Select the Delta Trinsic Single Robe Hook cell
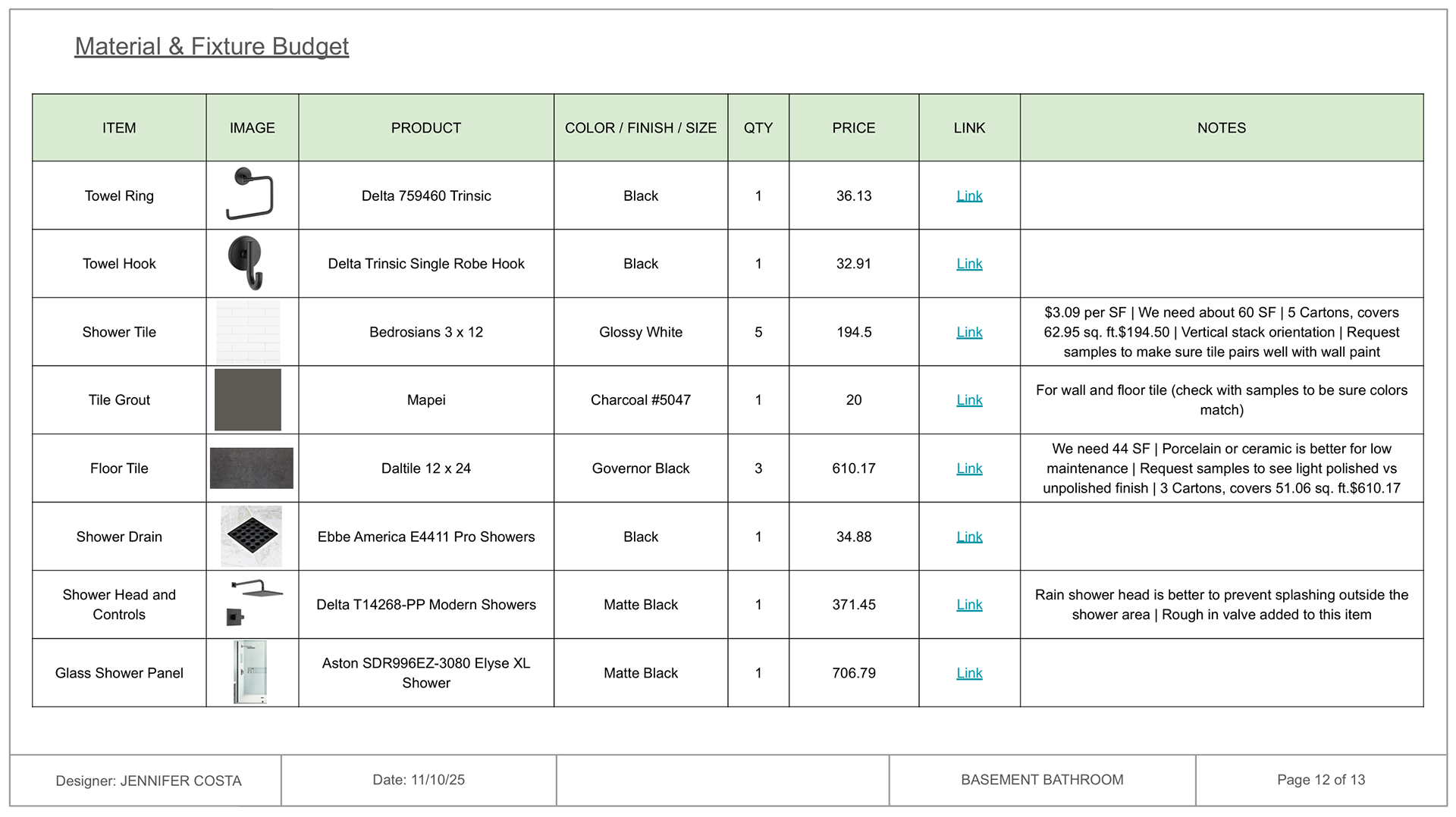This screenshot has width=1456, height=817. pyautogui.click(x=426, y=264)
